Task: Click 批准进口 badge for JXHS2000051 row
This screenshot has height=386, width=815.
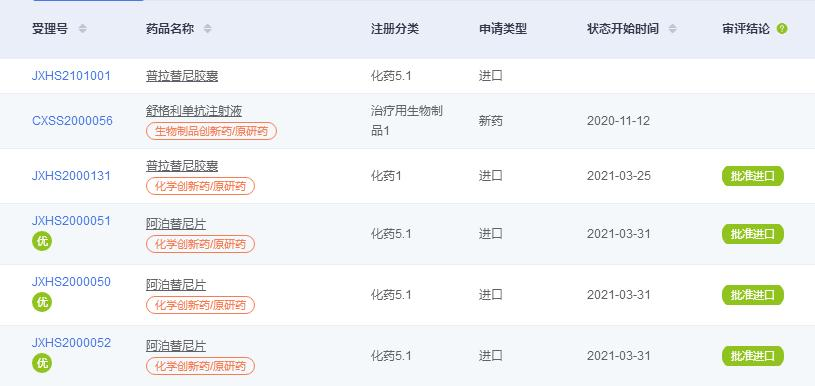Action: 753,234
